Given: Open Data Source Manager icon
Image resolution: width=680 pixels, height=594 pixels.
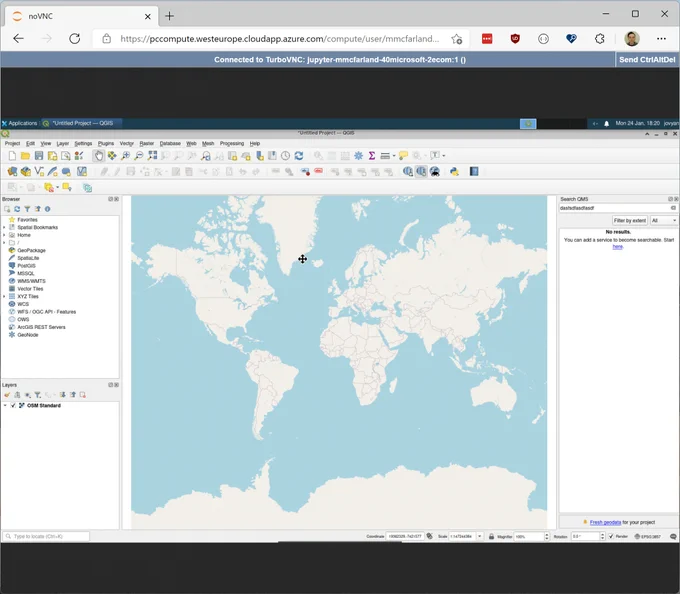Looking at the screenshot, I should click(x=12, y=172).
